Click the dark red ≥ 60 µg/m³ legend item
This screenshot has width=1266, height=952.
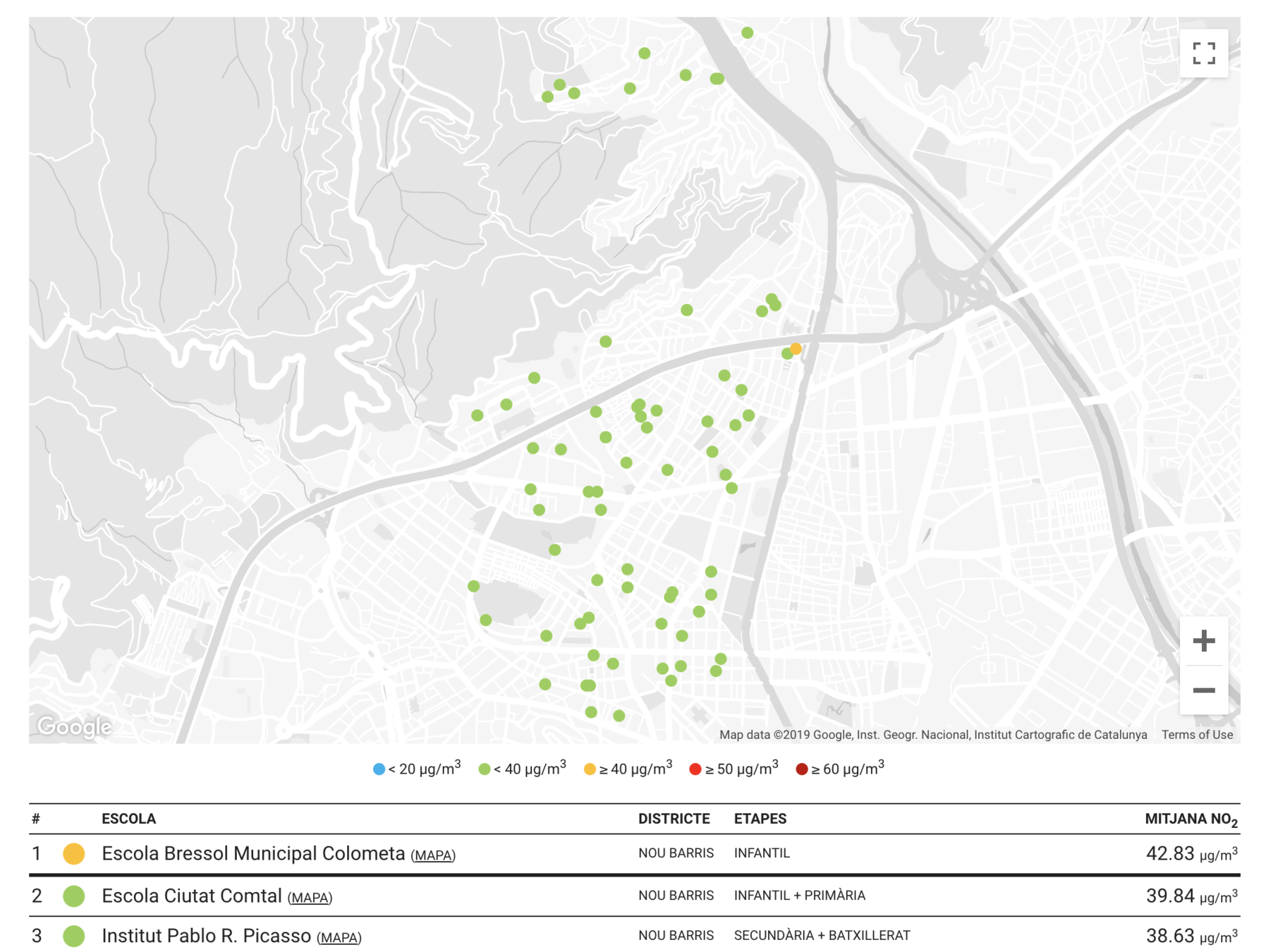point(840,769)
